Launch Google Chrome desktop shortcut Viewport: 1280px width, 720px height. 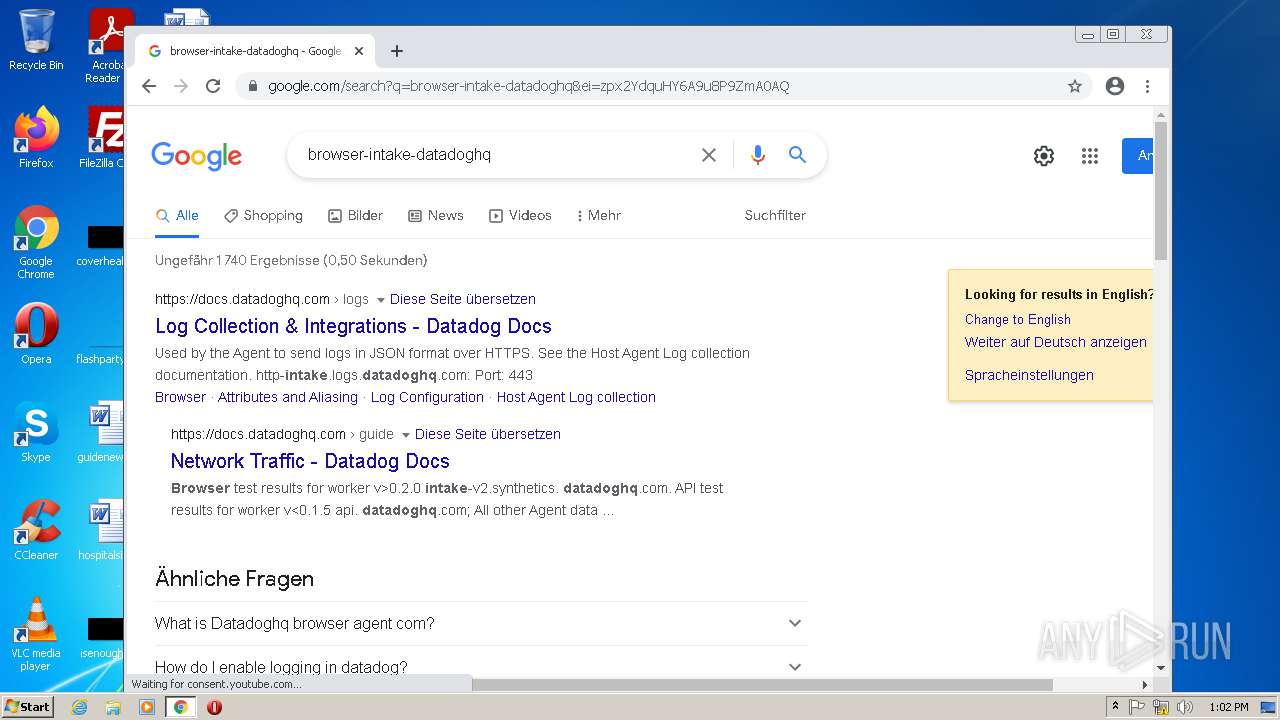[x=36, y=242]
